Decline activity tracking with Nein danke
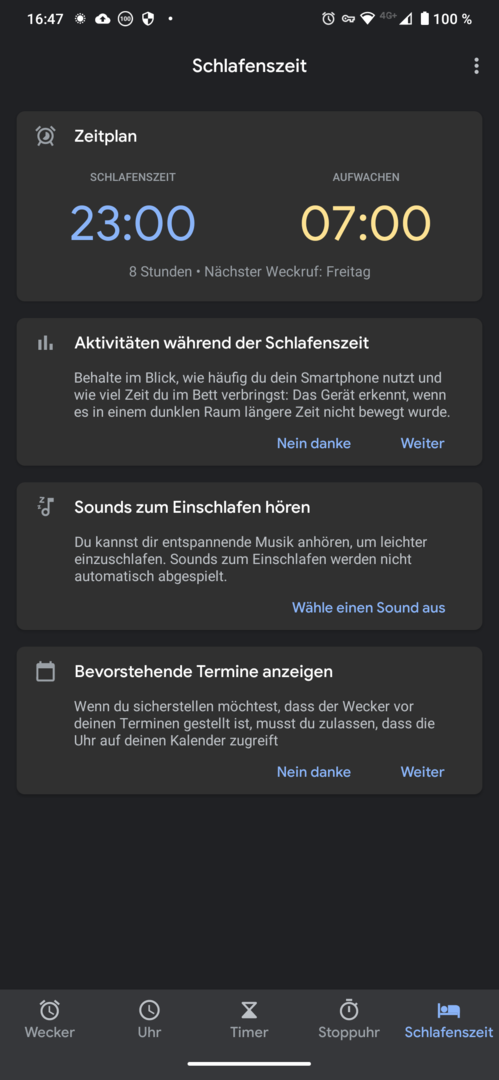This screenshot has width=499, height=1080. [x=314, y=444]
